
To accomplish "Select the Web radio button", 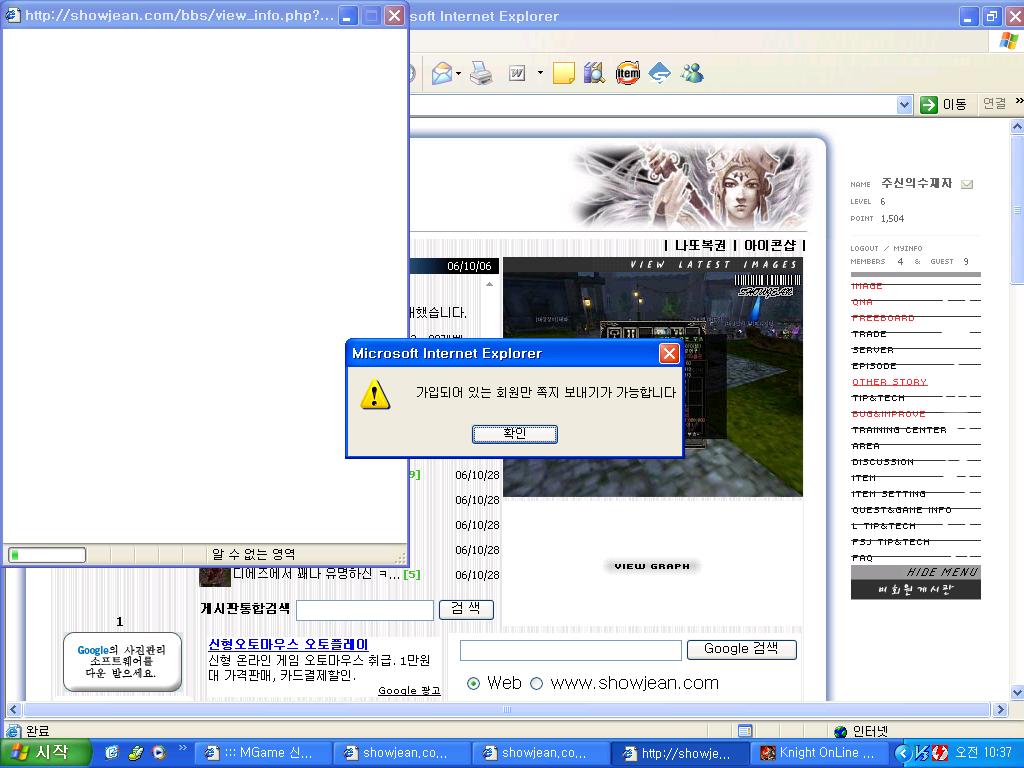I will click(x=473, y=684).
